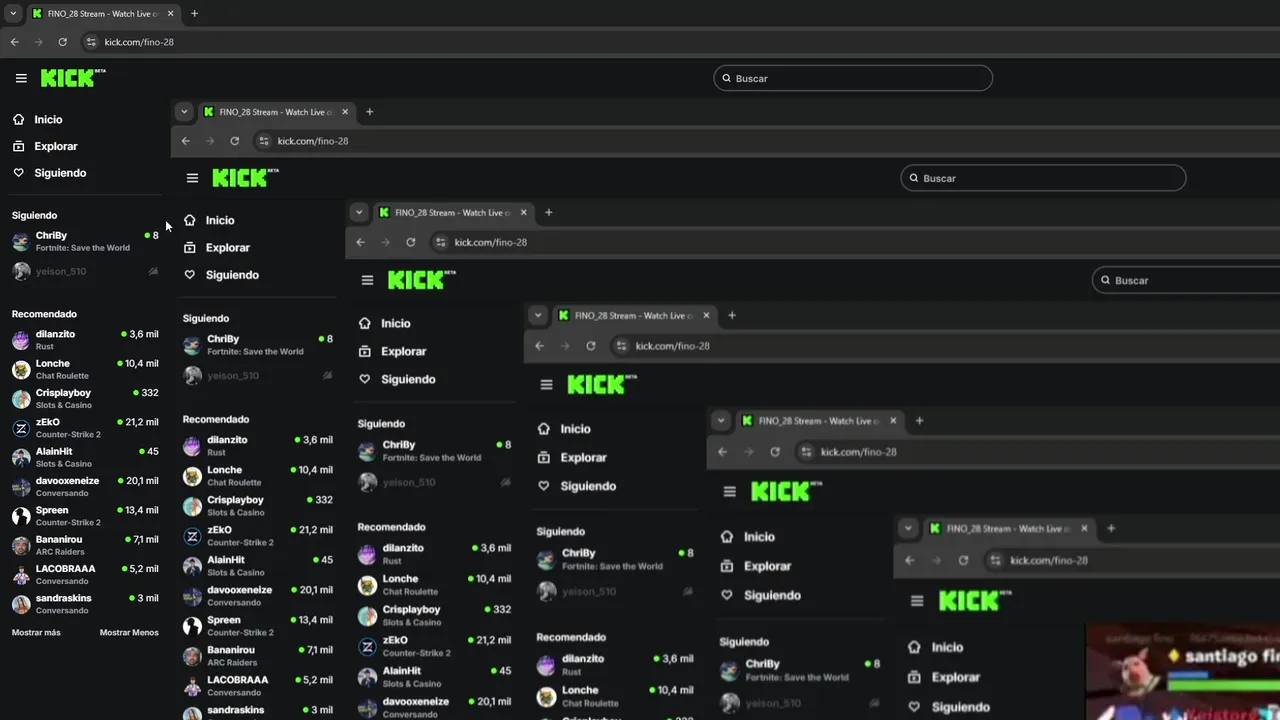The width and height of the screenshot is (1280, 720).
Task: Select the FINO_28 Stream tab in the second-level mirrored browser
Action: pyautogui.click(x=275, y=112)
